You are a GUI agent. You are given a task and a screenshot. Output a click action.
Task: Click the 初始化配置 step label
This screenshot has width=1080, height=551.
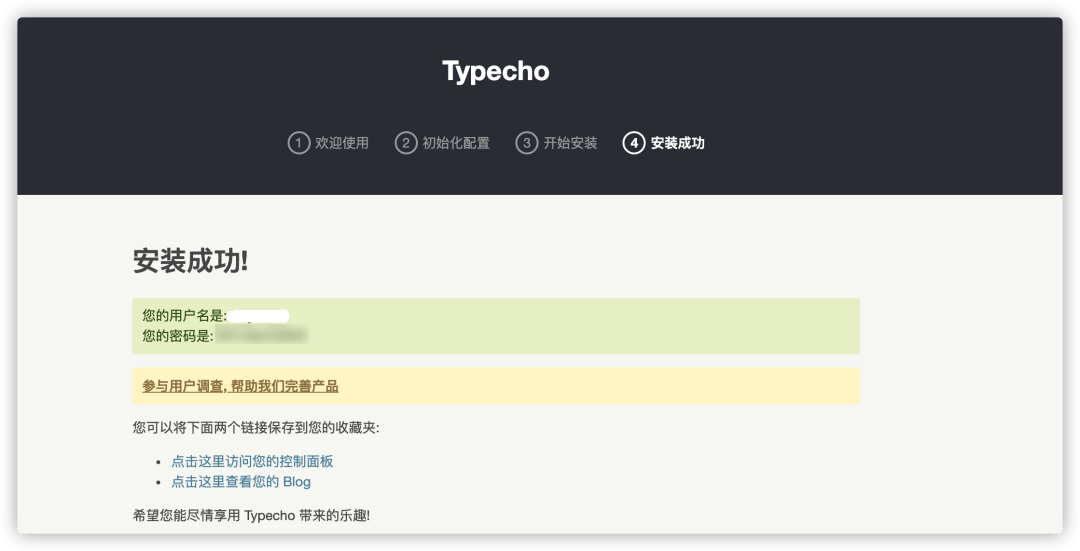456,143
